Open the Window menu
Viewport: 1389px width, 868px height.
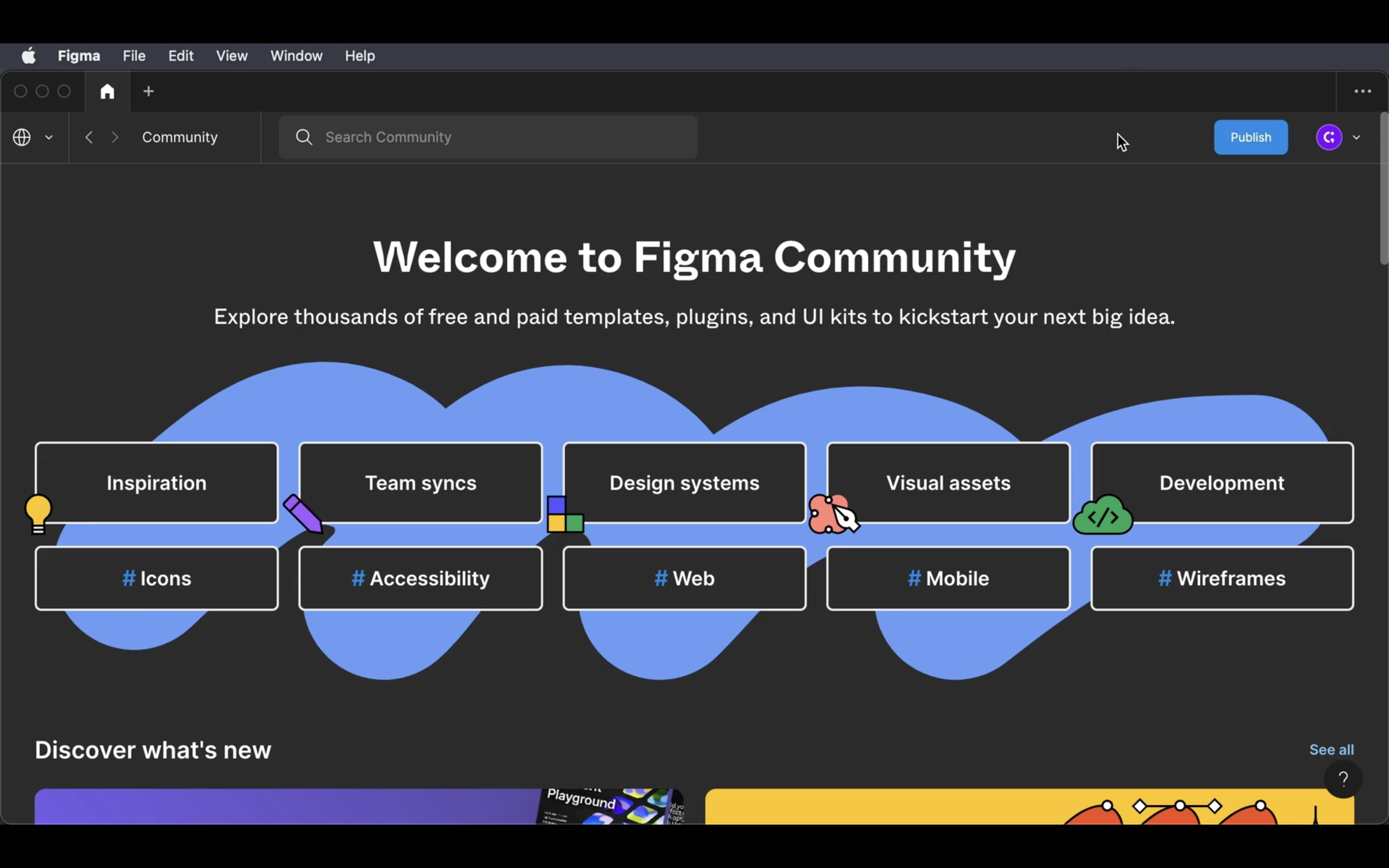[296, 55]
